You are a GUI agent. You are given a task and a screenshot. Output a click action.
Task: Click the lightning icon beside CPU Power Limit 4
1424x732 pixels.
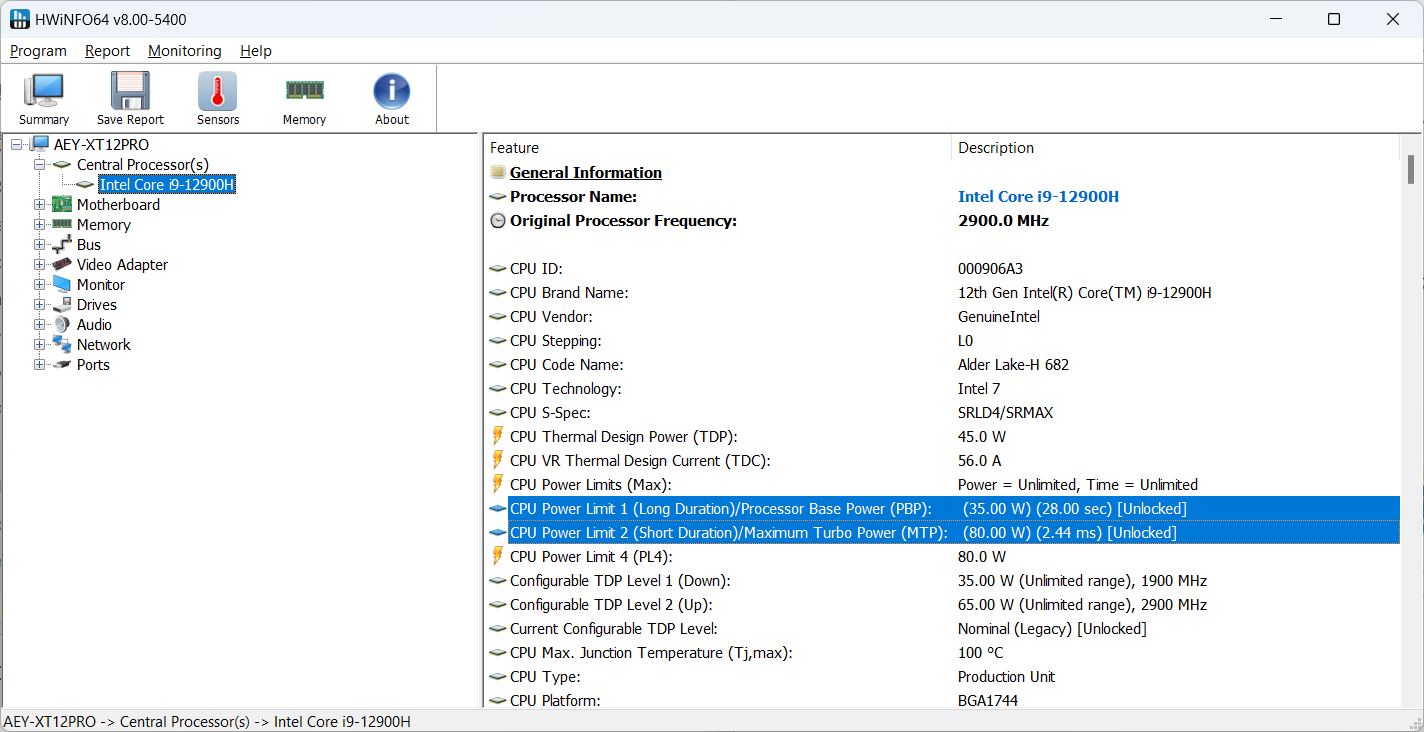[x=498, y=557]
